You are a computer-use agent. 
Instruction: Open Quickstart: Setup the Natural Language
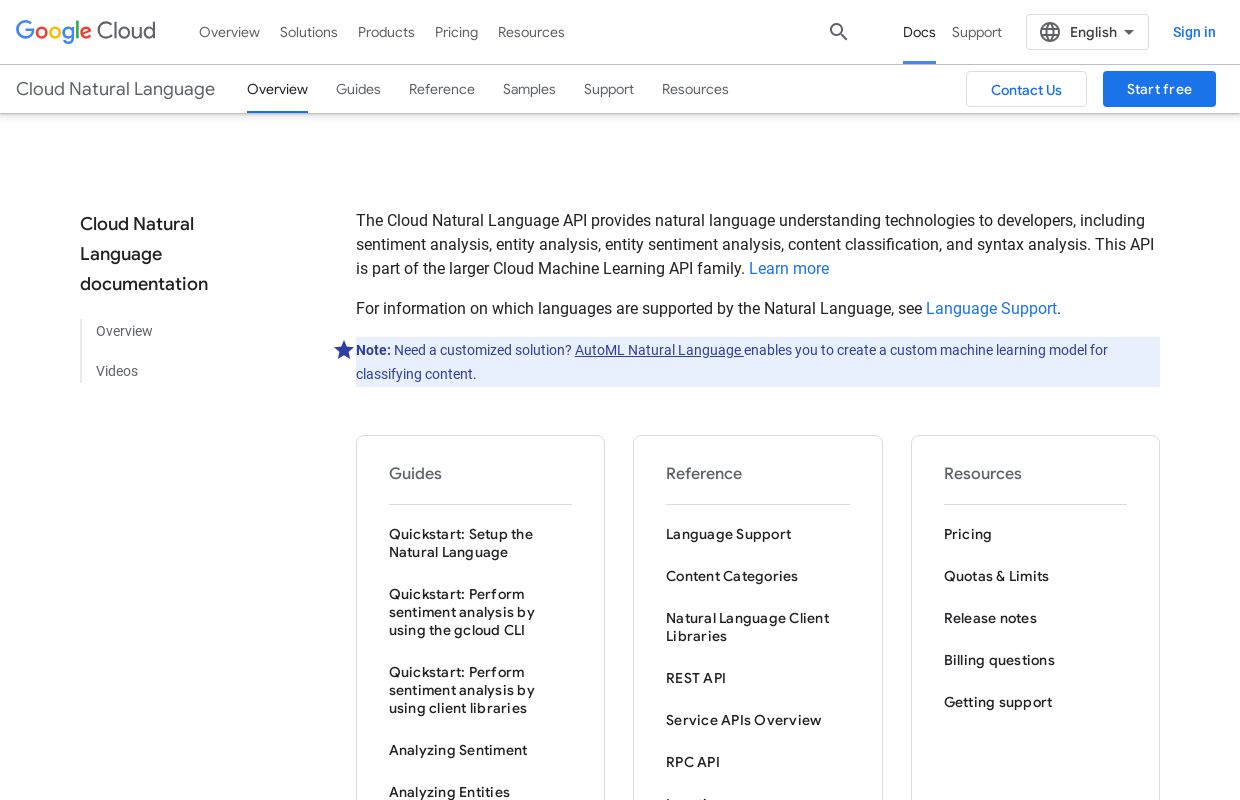coord(461,543)
